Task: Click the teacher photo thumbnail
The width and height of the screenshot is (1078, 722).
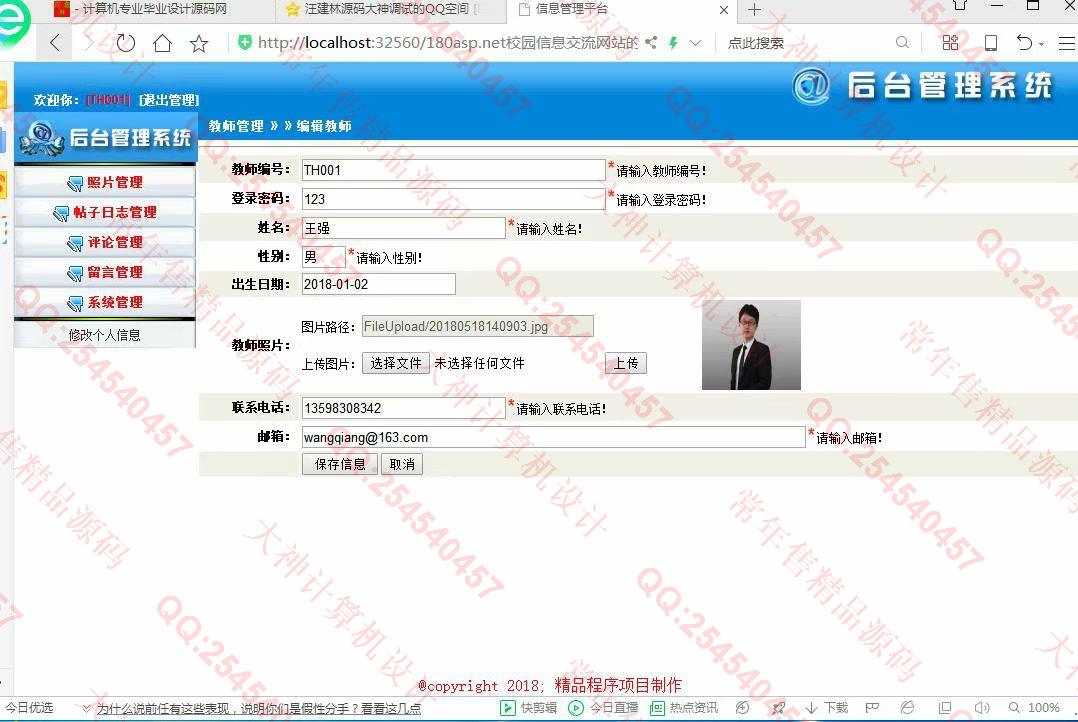Action: [x=751, y=345]
